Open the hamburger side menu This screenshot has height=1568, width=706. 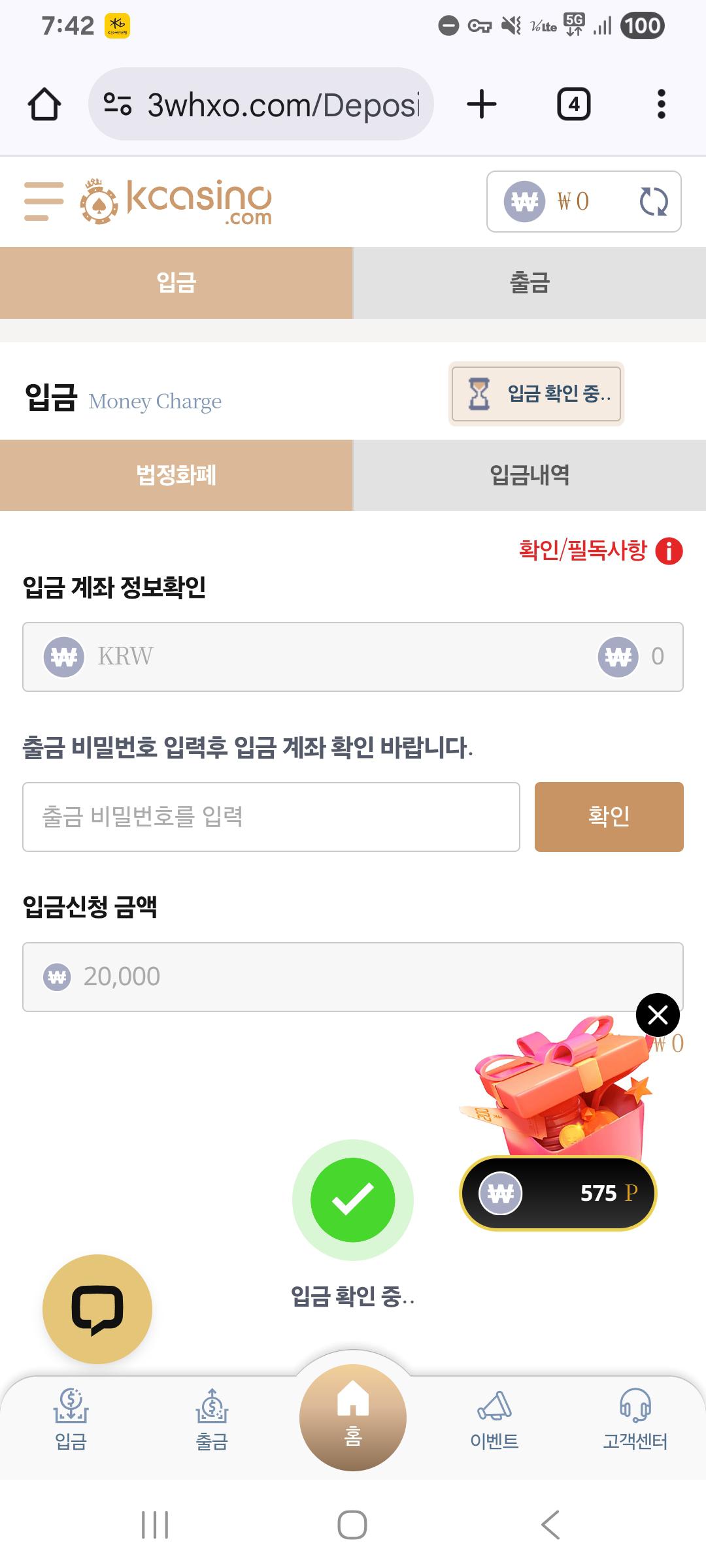tap(44, 201)
